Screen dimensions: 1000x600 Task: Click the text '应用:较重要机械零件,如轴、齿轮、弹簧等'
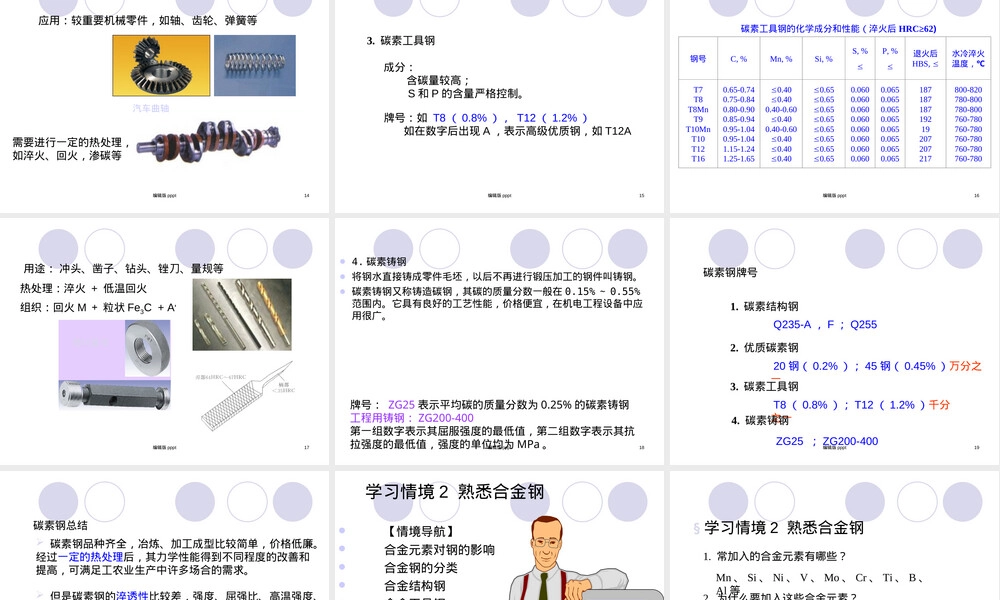147,20
